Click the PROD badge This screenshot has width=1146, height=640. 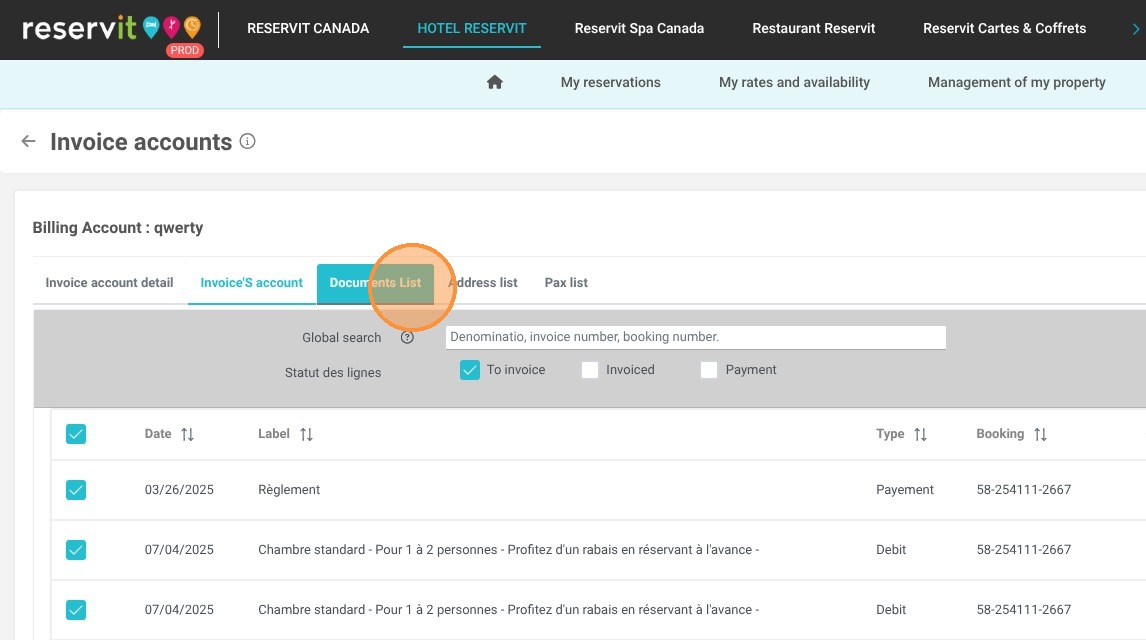(x=184, y=50)
